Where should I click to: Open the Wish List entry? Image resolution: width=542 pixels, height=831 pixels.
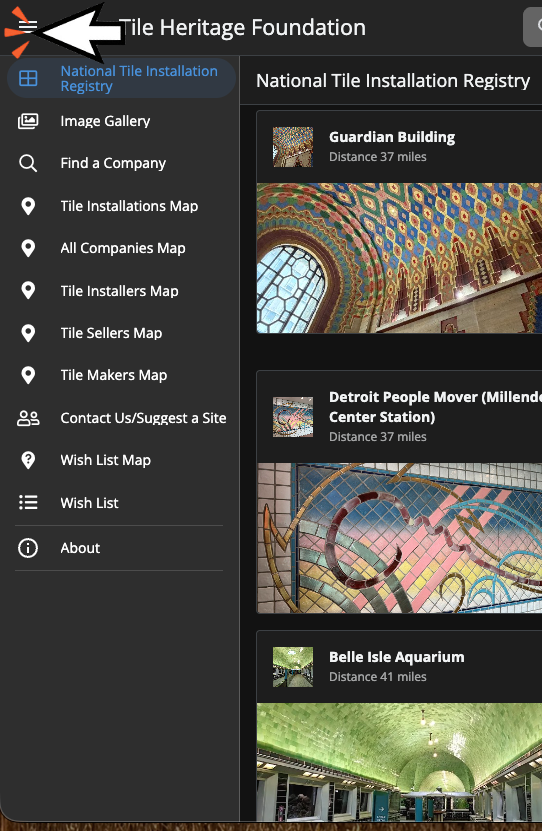pos(121,502)
